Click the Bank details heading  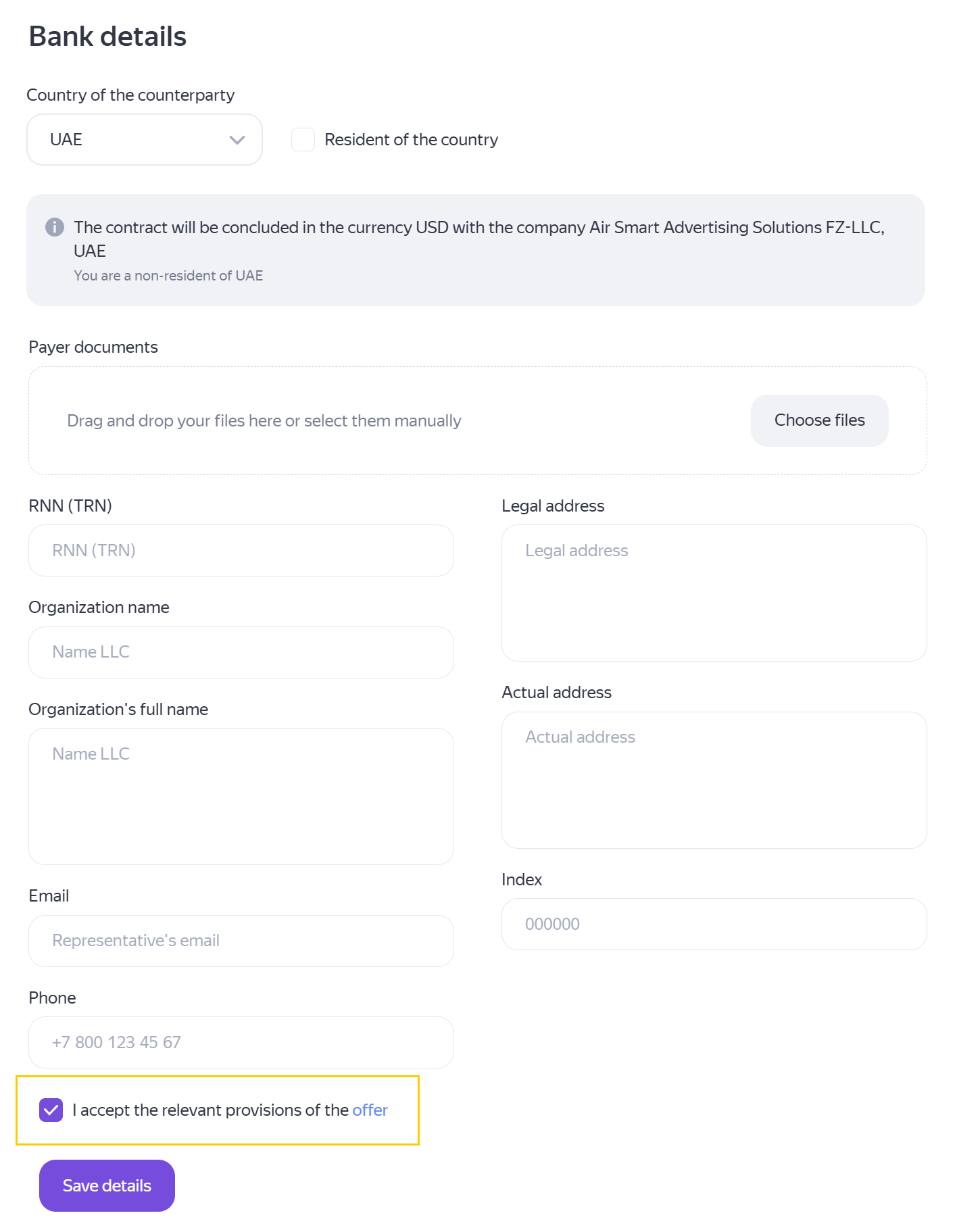pyautogui.click(x=107, y=36)
